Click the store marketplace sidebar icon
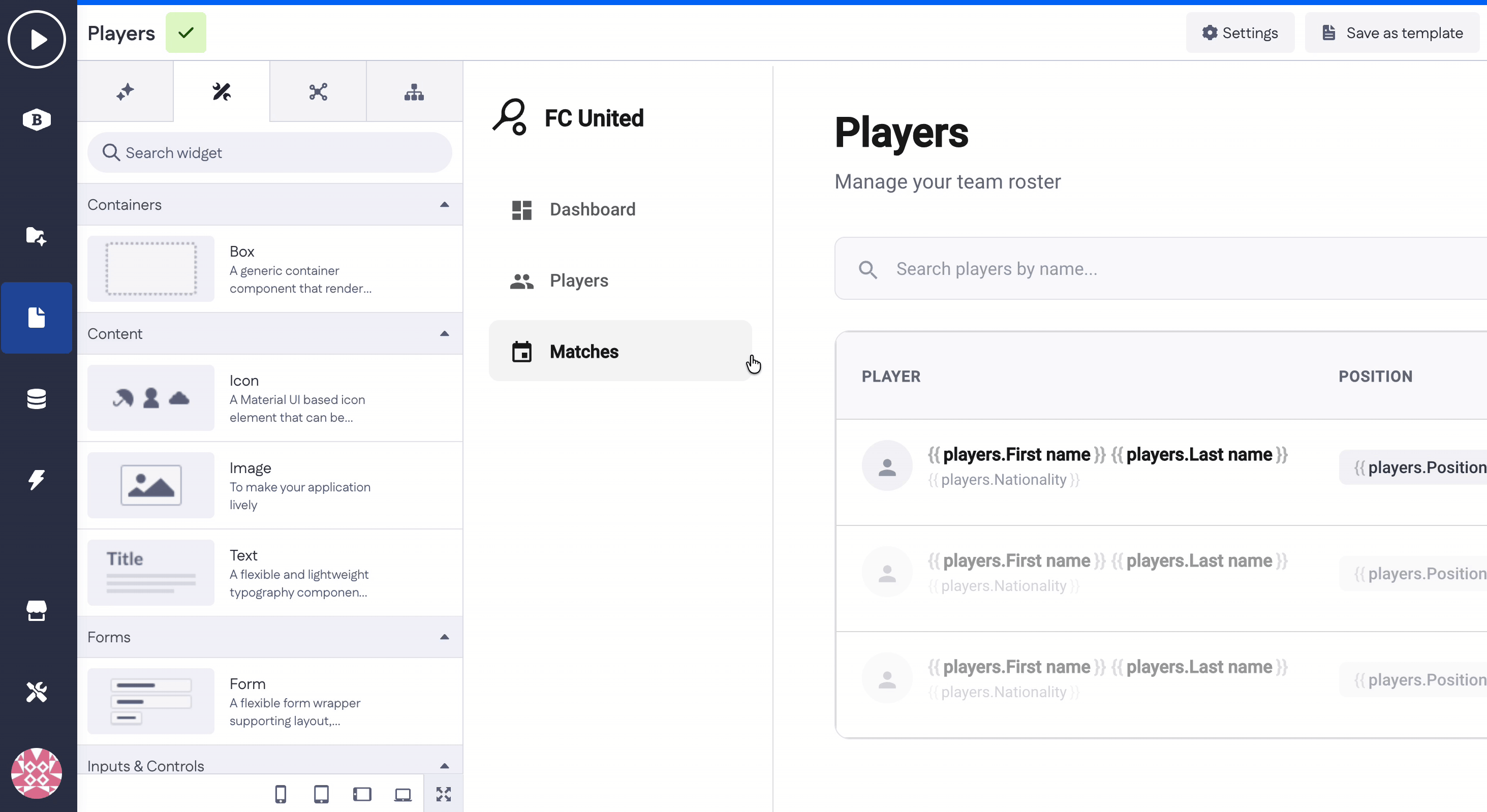This screenshot has height=812, width=1487. 37,611
